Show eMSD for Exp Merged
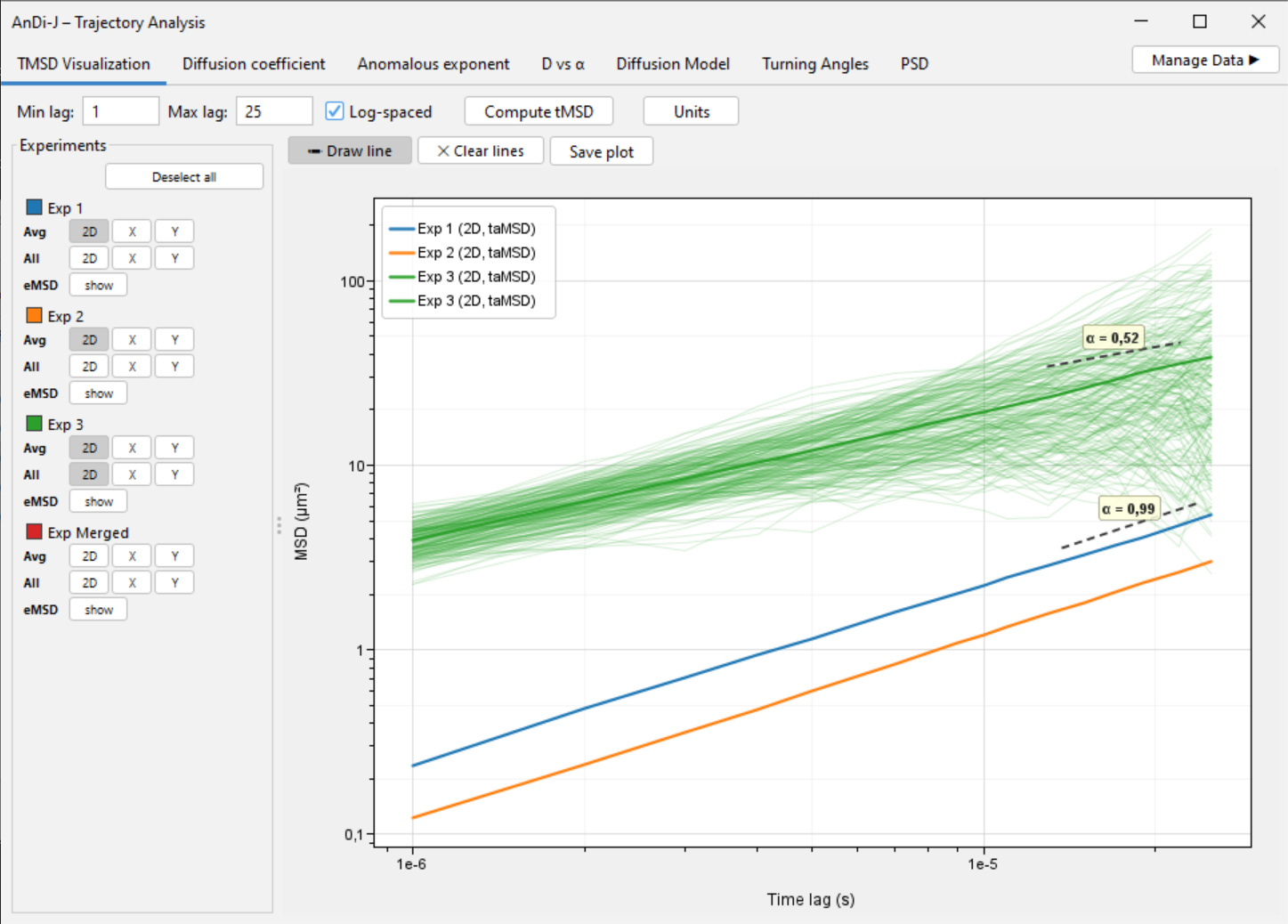The width and height of the screenshot is (1288, 924). click(x=98, y=609)
